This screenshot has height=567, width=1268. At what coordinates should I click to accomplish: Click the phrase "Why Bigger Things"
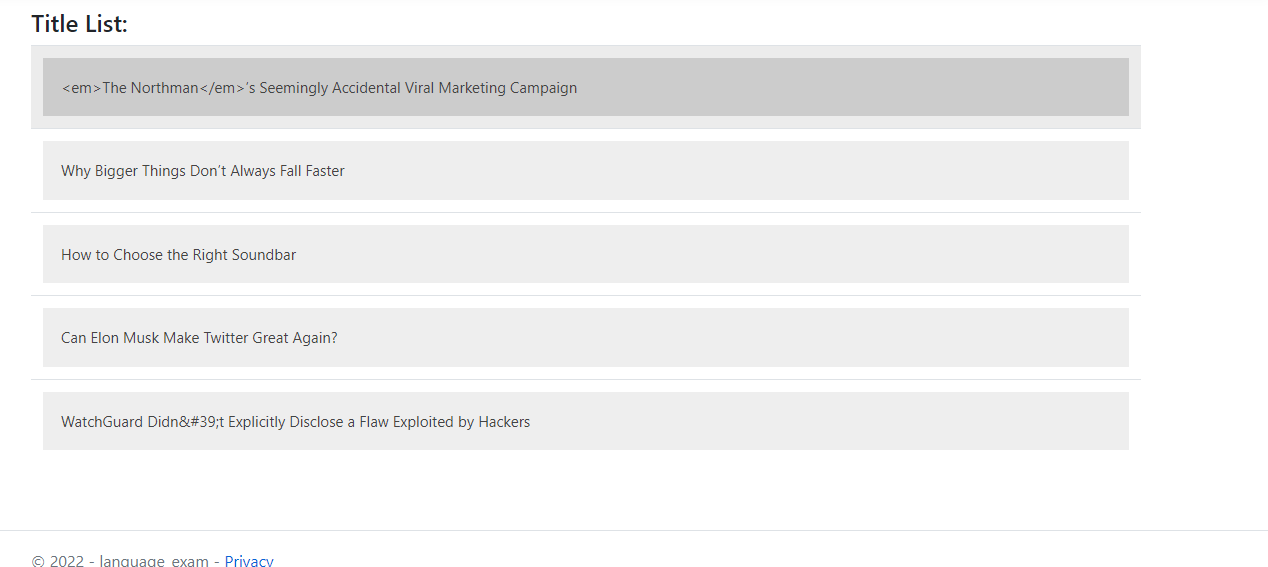(123, 171)
